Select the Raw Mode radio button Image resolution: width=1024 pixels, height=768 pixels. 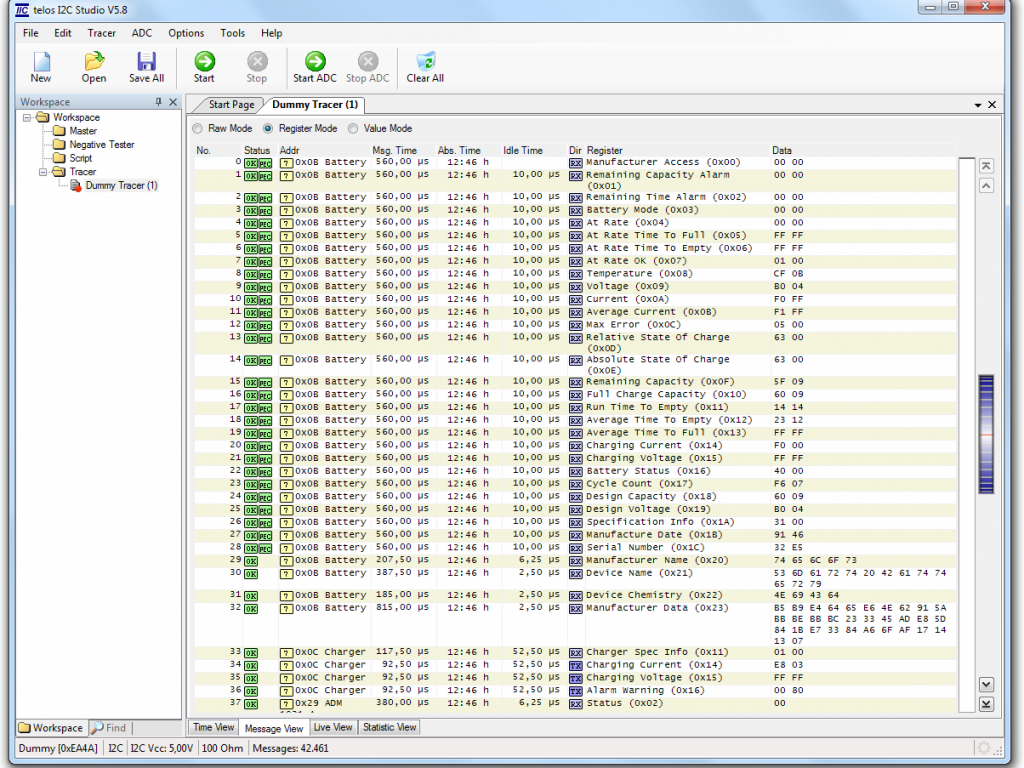coord(198,129)
